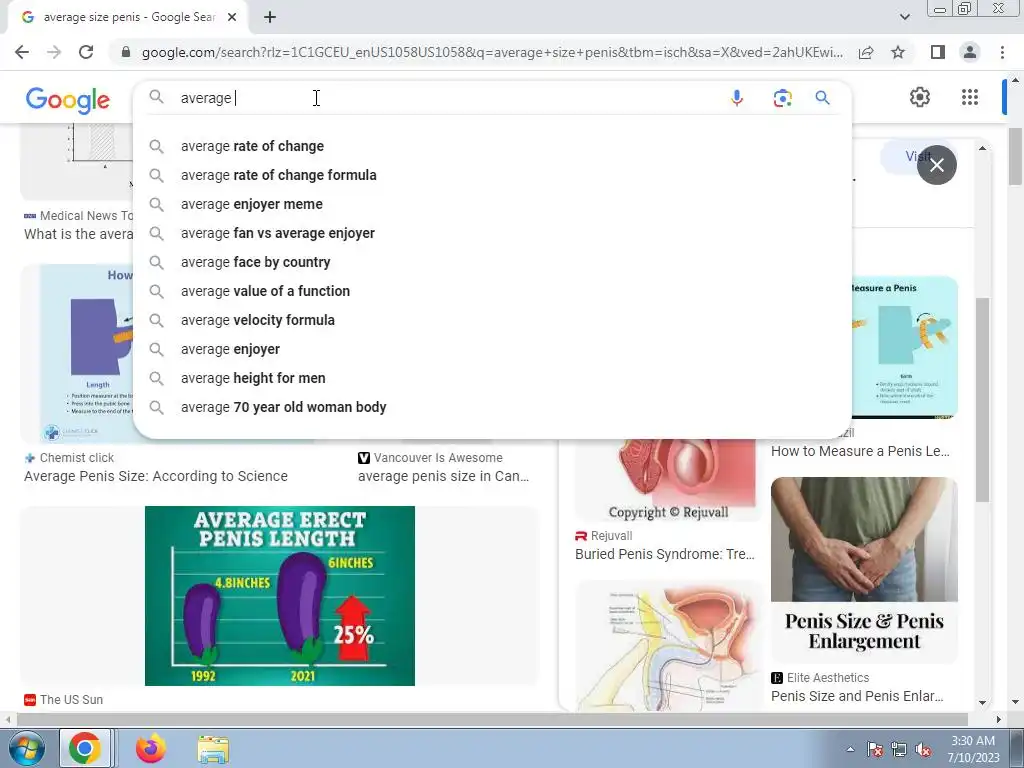
Task: Click the microphone voice search icon
Action: tap(737, 98)
